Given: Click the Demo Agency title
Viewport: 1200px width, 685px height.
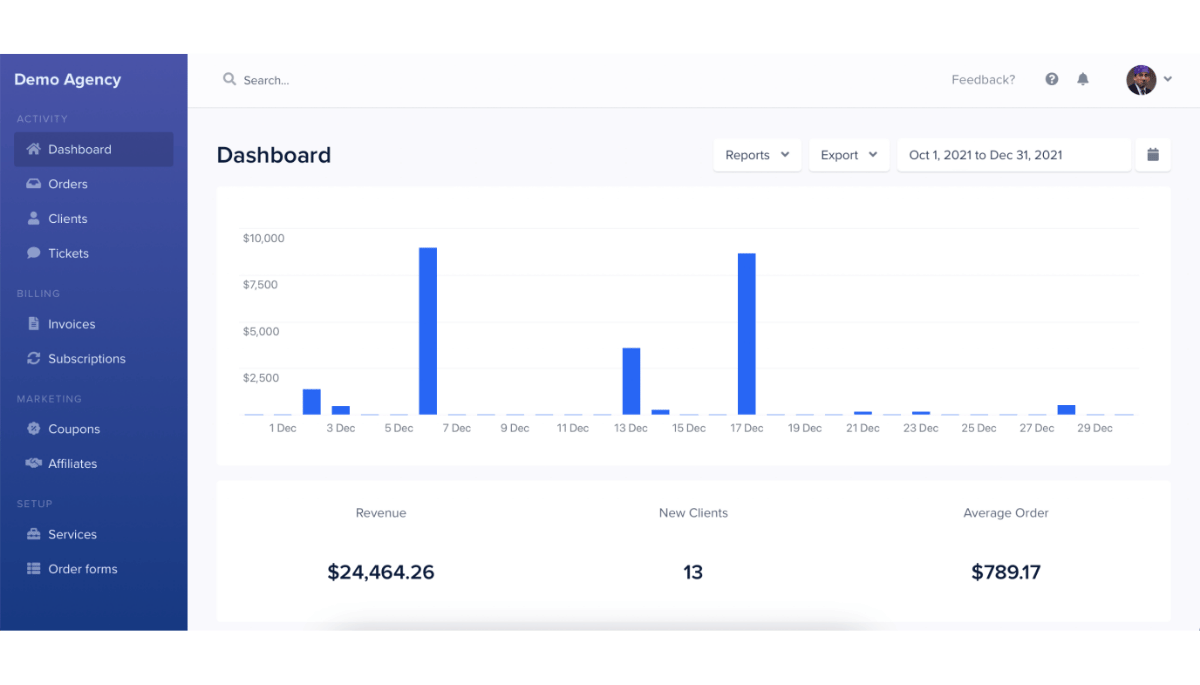Looking at the screenshot, I should click(67, 80).
